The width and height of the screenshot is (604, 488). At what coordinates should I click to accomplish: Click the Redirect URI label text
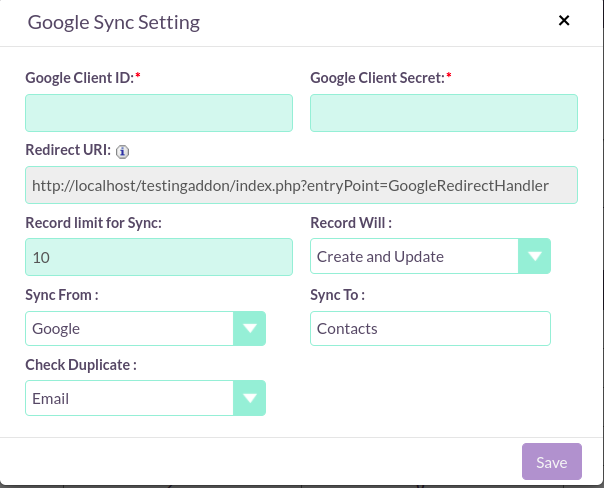pyautogui.click(x=68, y=150)
